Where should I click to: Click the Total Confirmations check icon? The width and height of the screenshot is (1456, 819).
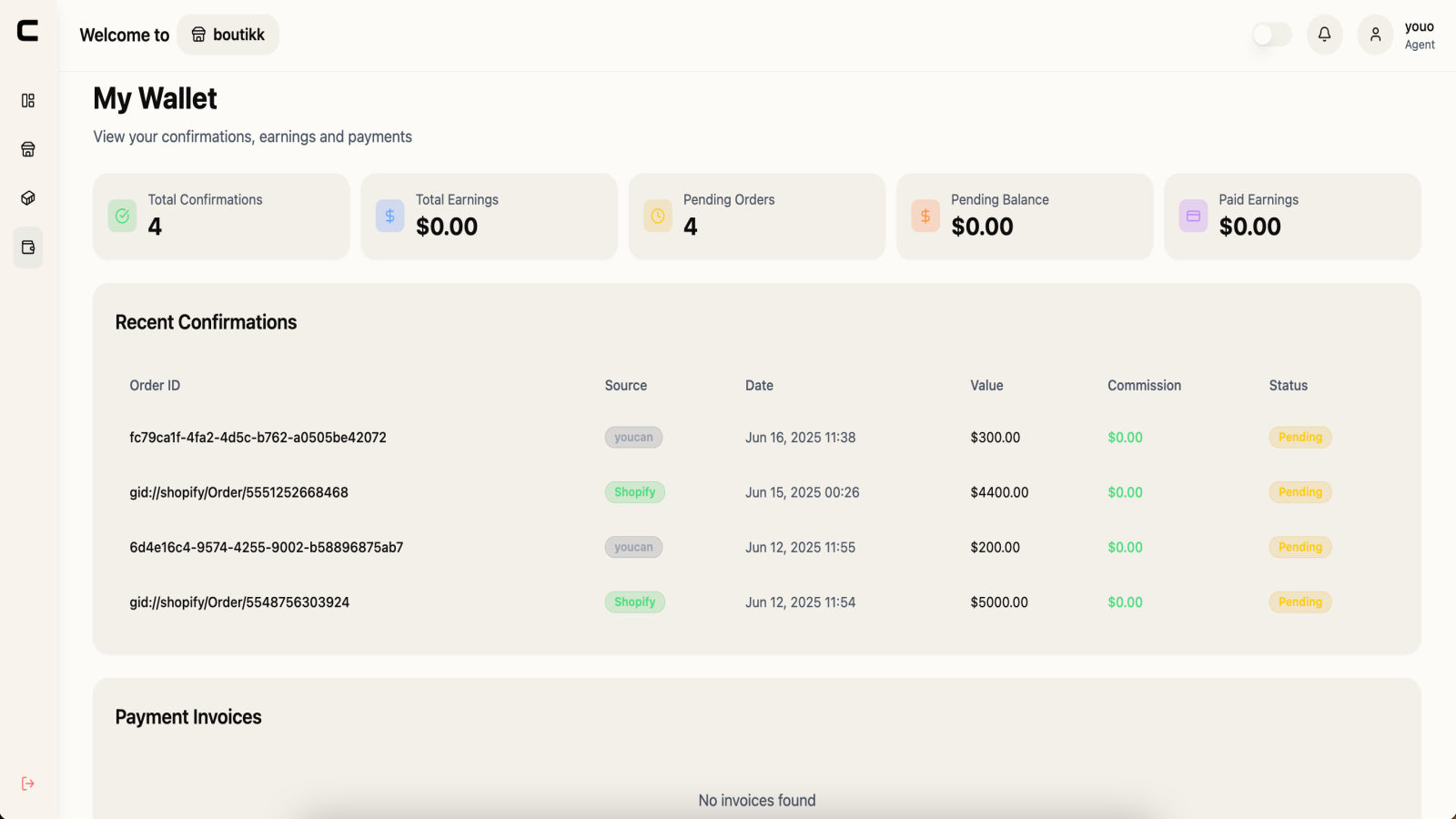(x=121, y=216)
